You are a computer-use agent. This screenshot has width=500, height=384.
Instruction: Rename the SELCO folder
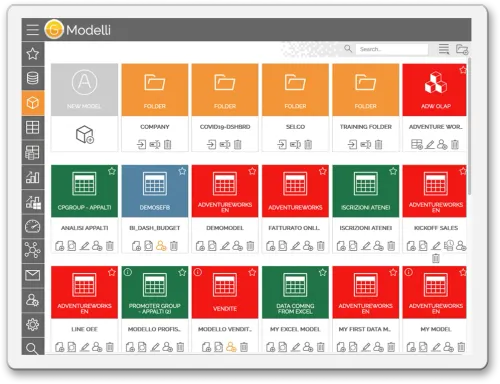[x=295, y=145]
